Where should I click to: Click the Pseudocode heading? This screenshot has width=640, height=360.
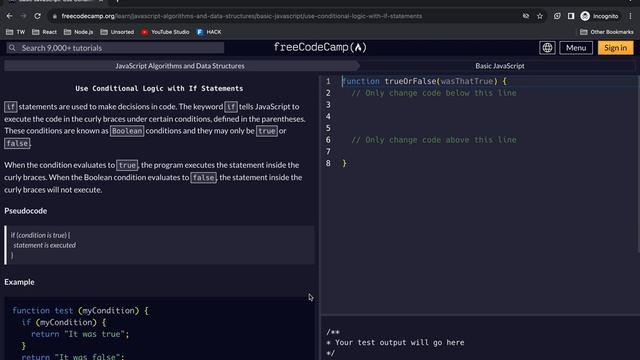[x=26, y=211]
